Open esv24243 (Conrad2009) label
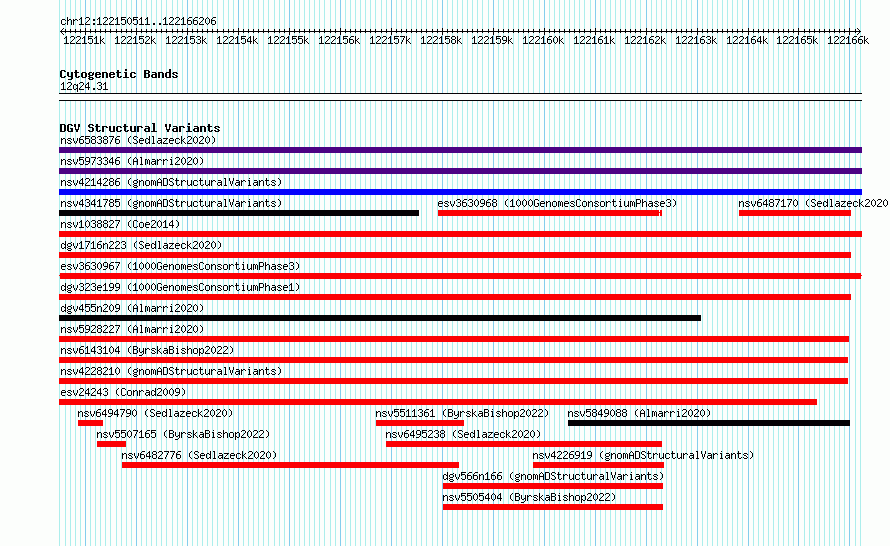 (x=123, y=392)
